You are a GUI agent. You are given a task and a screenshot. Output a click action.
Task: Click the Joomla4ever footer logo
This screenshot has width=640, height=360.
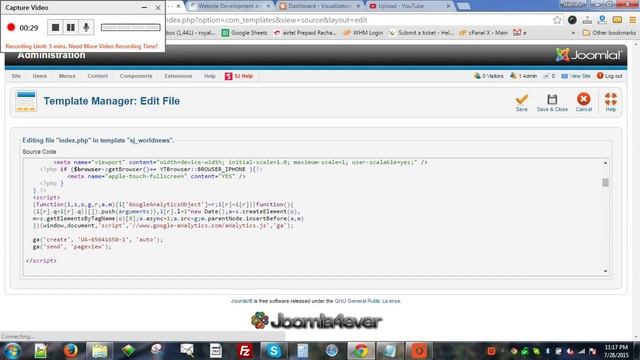[x=316, y=321]
